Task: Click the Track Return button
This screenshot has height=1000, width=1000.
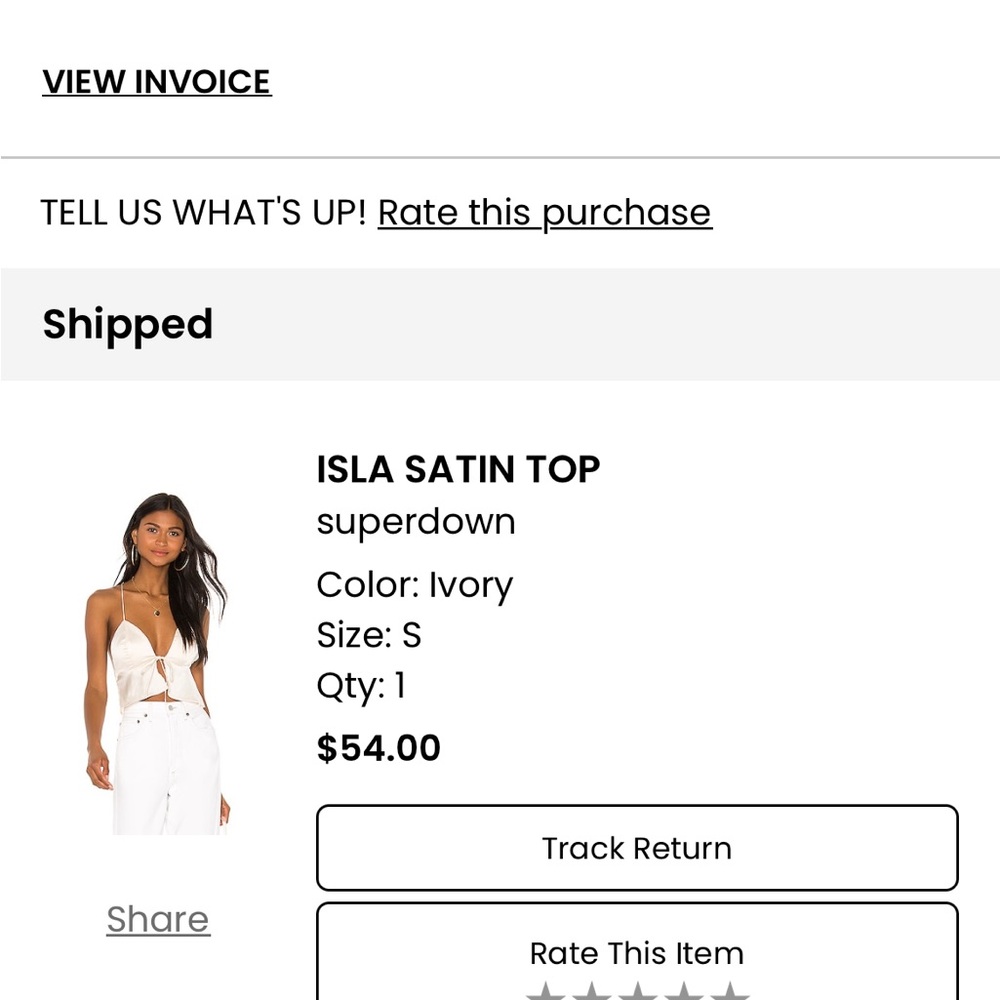Action: tap(636, 848)
